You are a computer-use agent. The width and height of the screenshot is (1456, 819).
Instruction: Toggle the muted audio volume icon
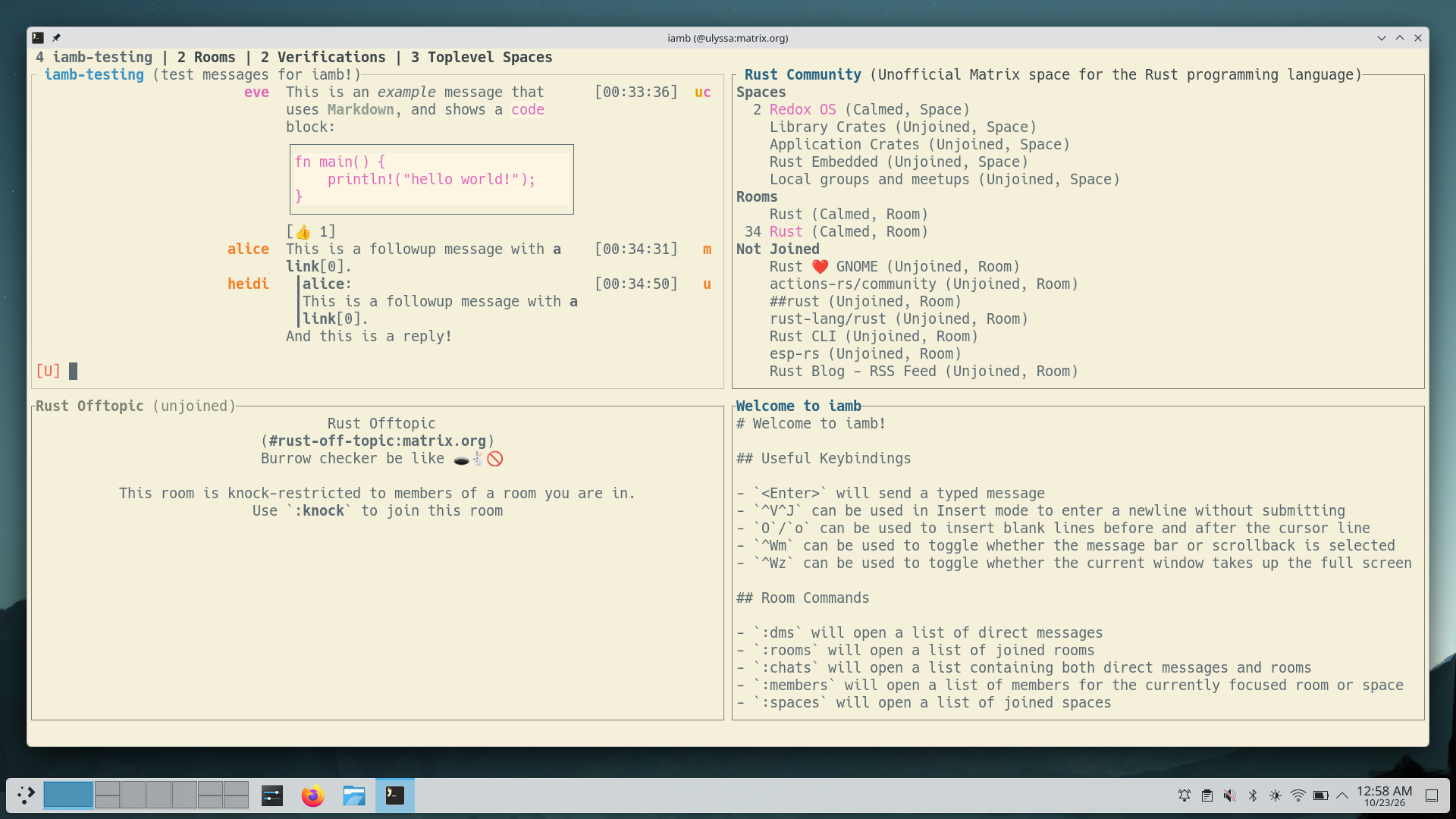(1230, 795)
